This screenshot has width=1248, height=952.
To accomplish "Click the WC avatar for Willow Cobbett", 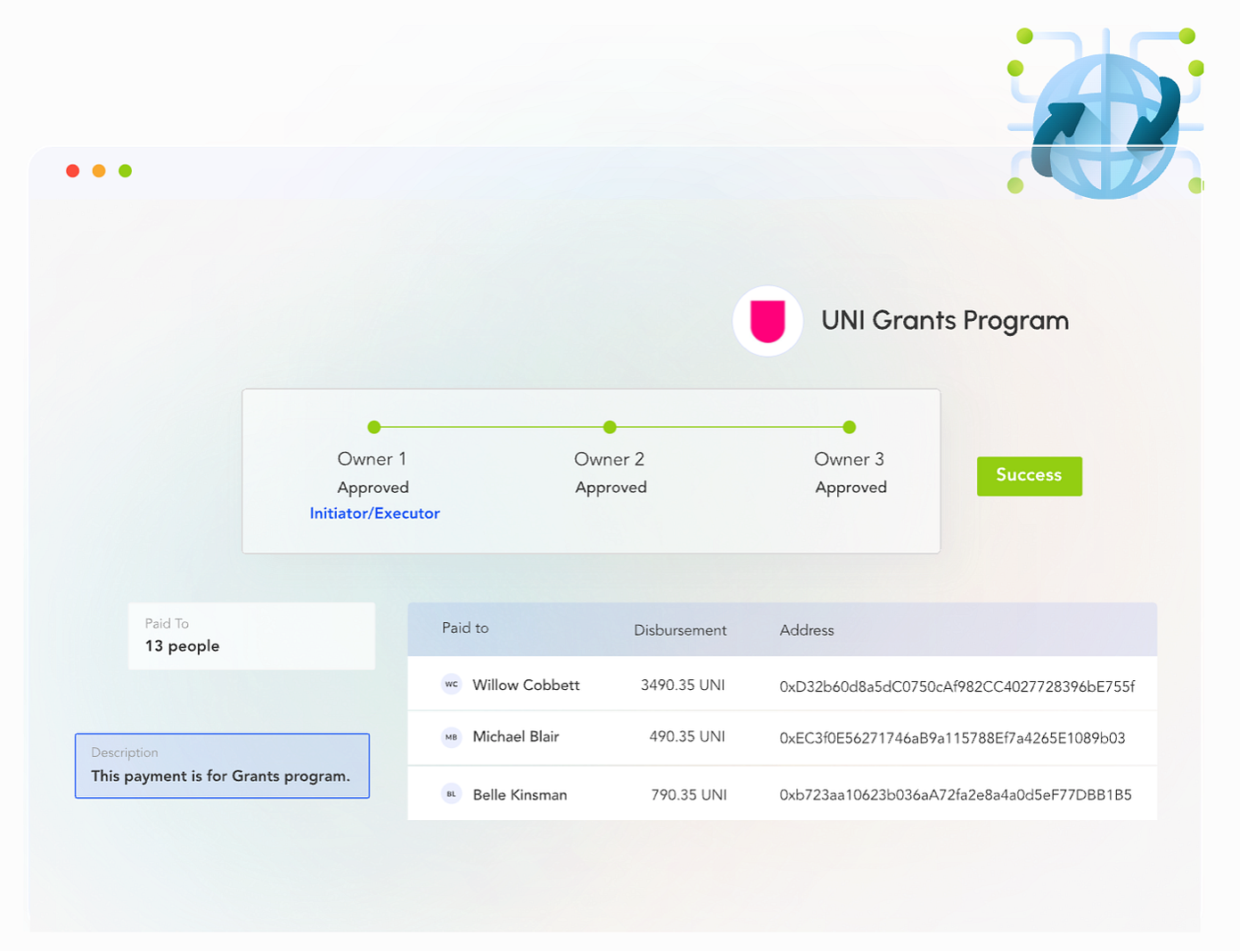I will pos(452,685).
